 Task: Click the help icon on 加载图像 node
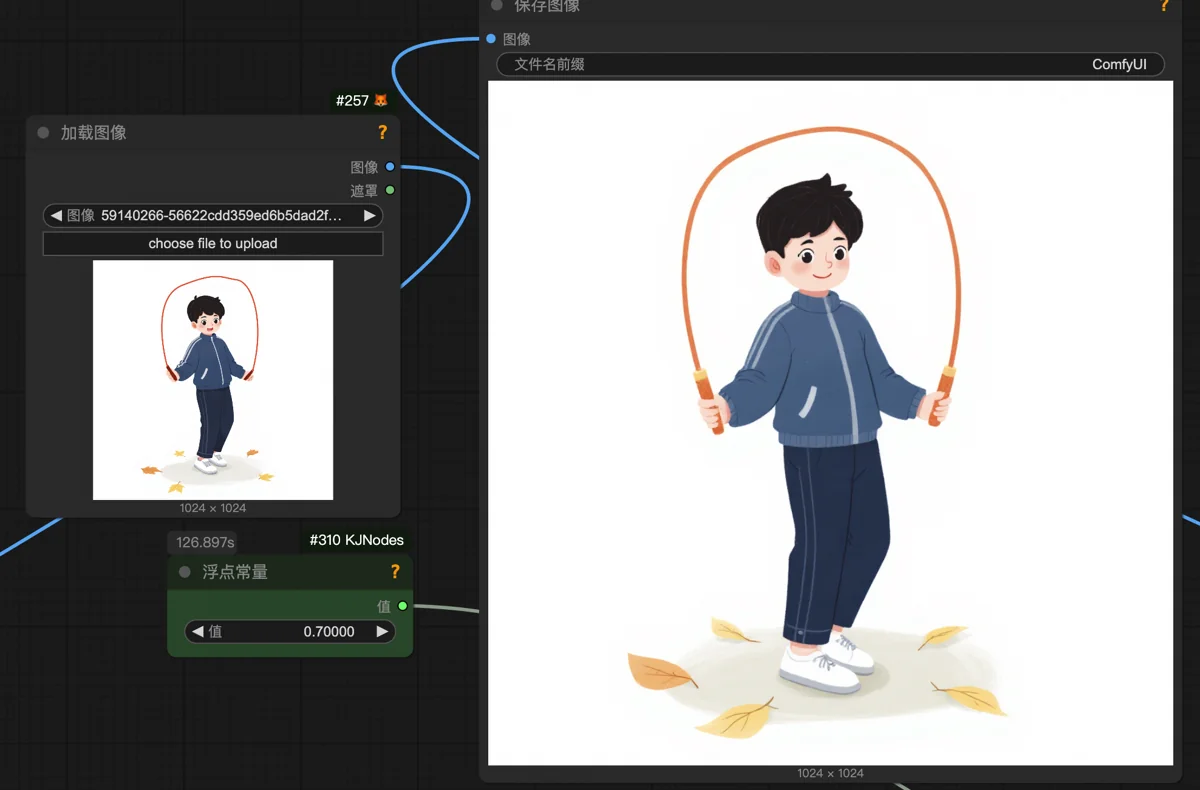[x=382, y=132]
